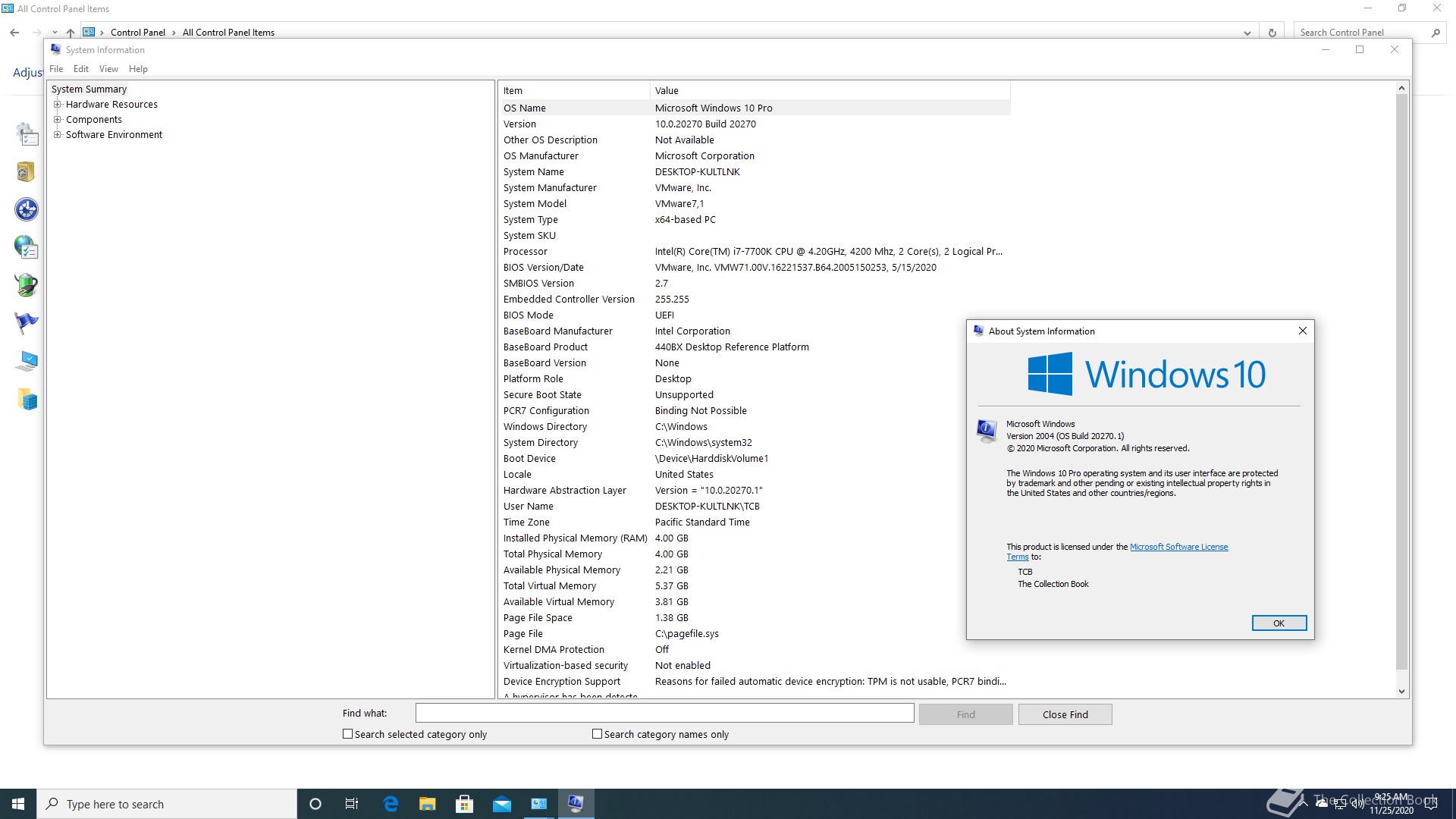This screenshot has width=1456, height=819.
Task: Select the OS Name row
Action: [755, 108]
